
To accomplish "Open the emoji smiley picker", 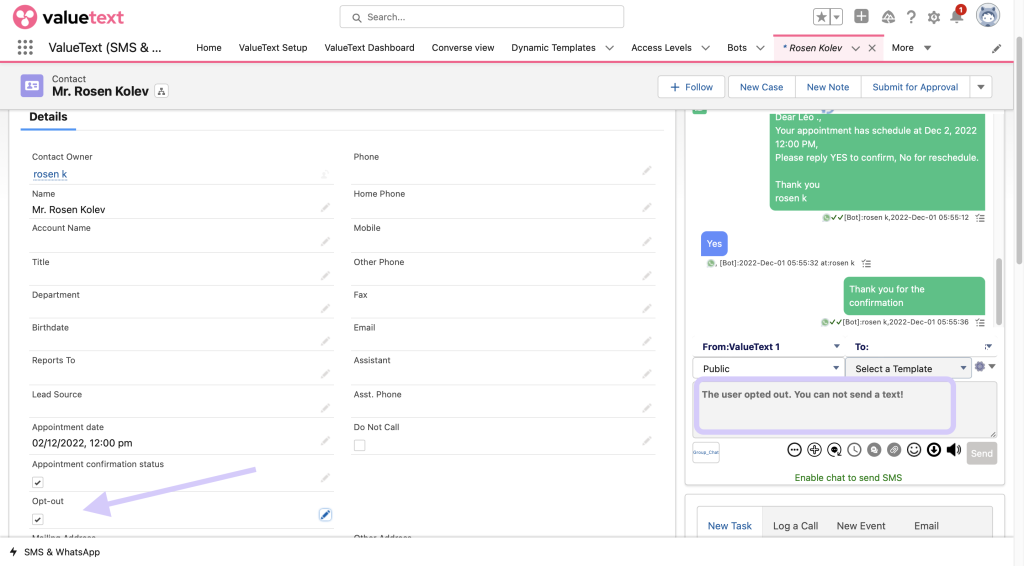I will (x=914, y=450).
